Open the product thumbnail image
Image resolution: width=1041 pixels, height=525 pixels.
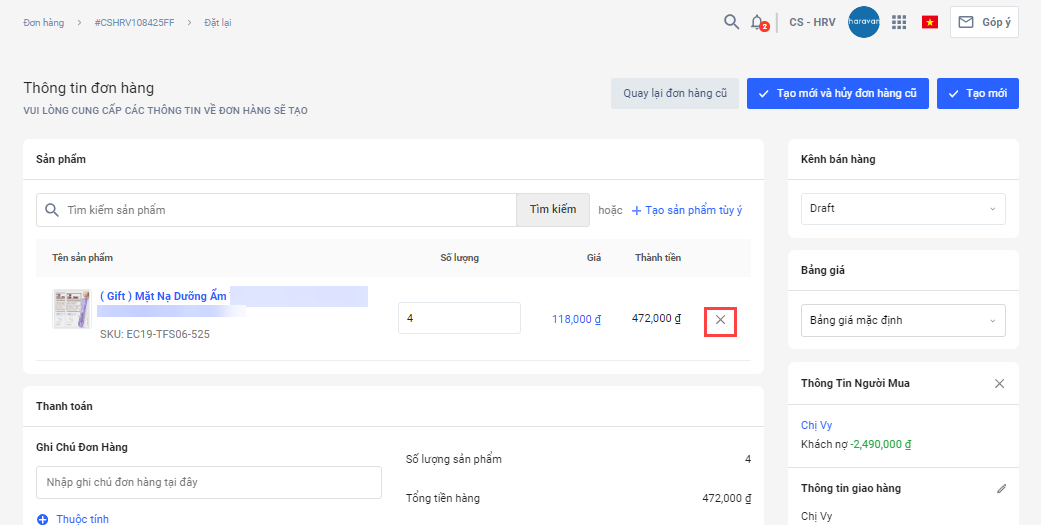coord(71,309)
